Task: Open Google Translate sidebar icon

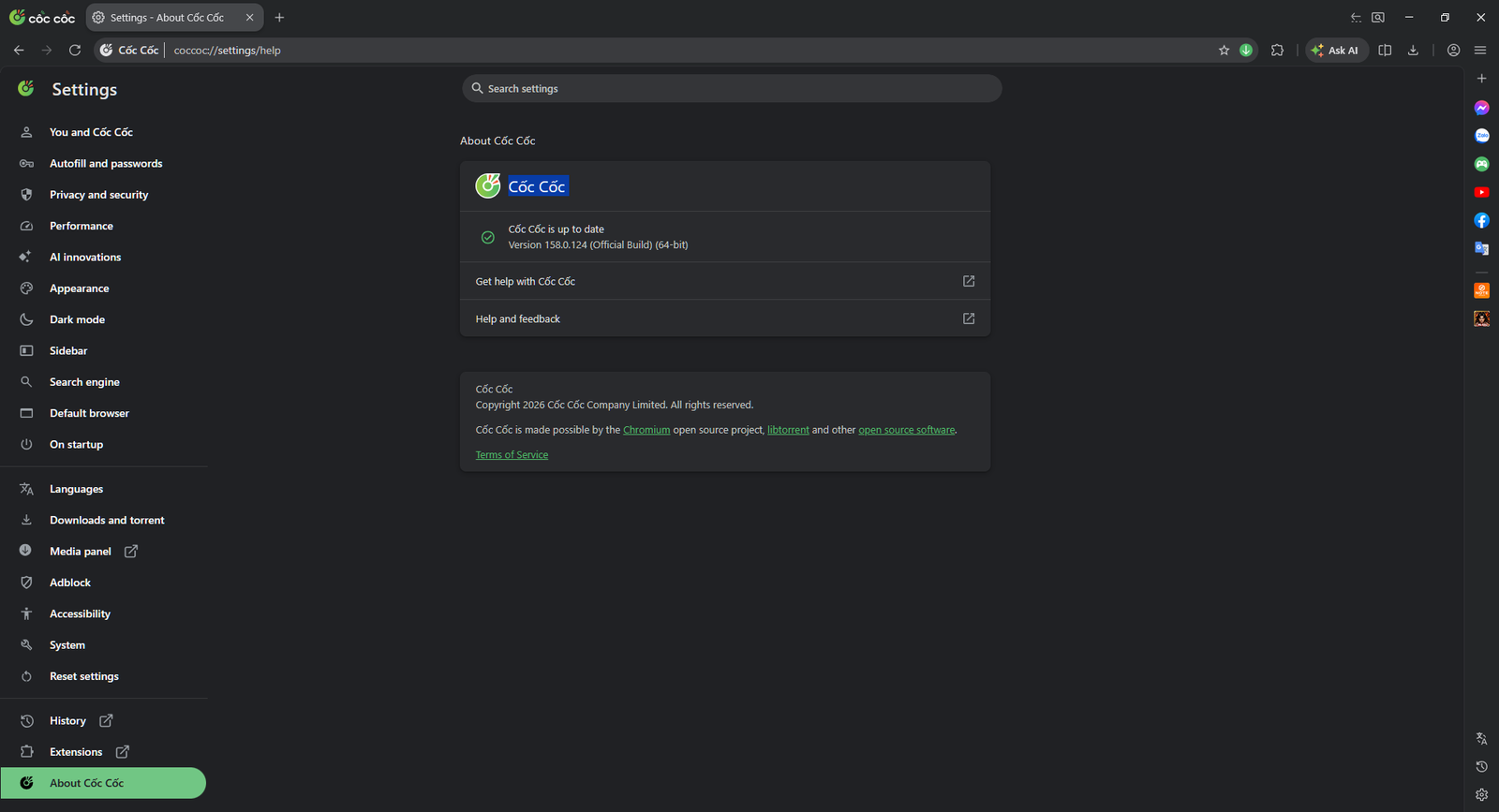Action: pyautogui.click(x=1481, y=248)
